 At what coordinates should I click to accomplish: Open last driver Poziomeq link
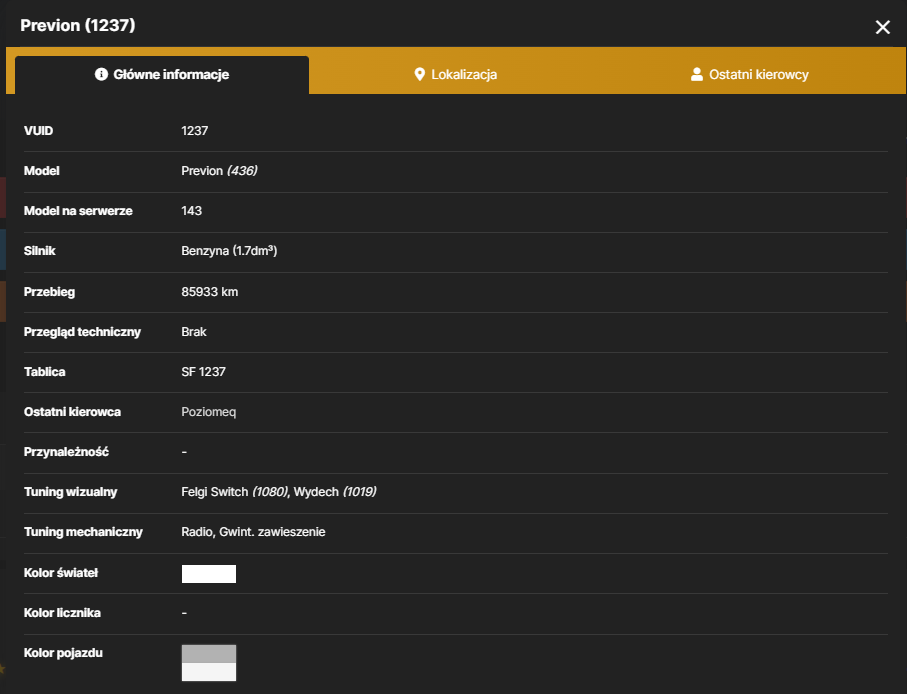(208, 412)
